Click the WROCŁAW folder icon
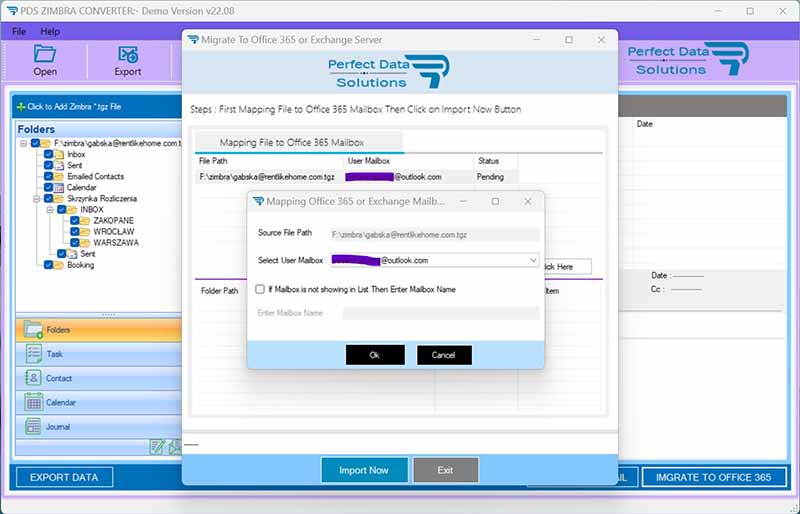The height and width of the screenshot is (514, 800). [85, 232]
